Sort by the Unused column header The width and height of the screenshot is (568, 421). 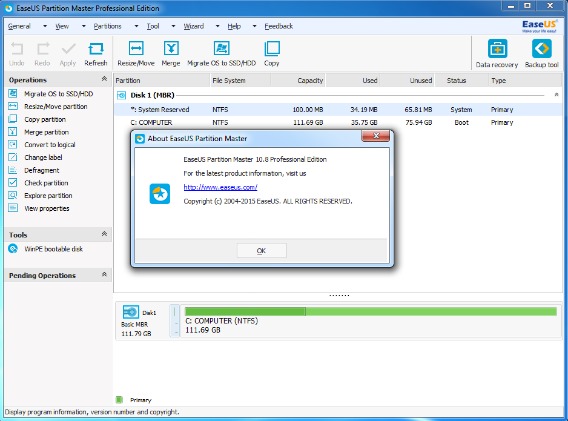tap(407, 80)
